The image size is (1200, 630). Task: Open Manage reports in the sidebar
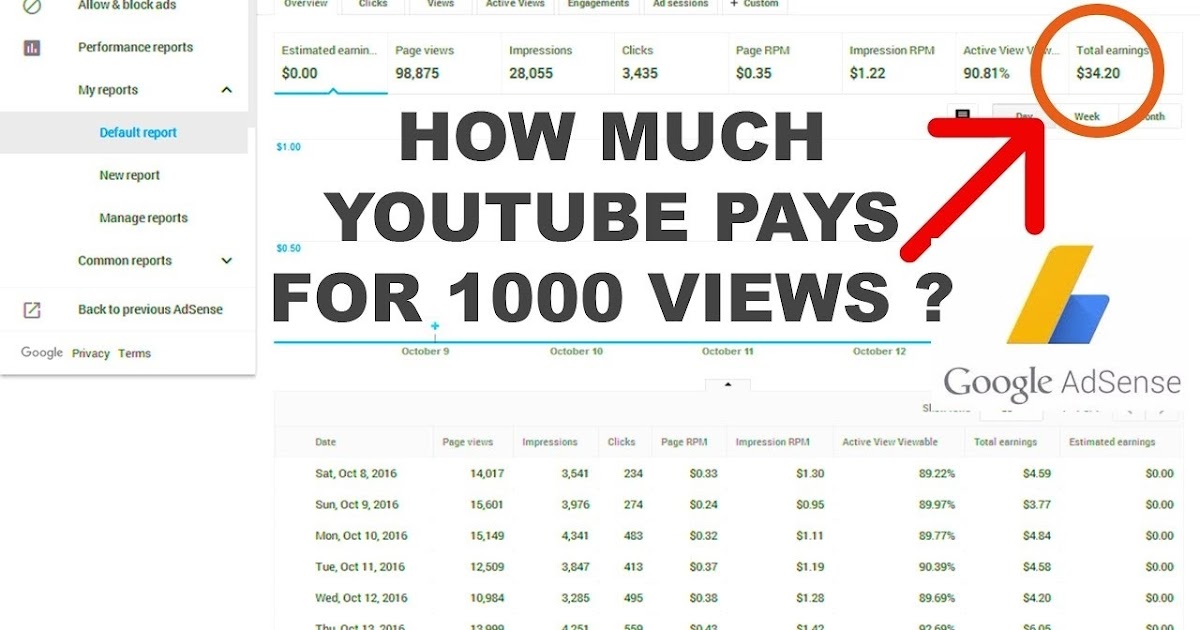143,218
